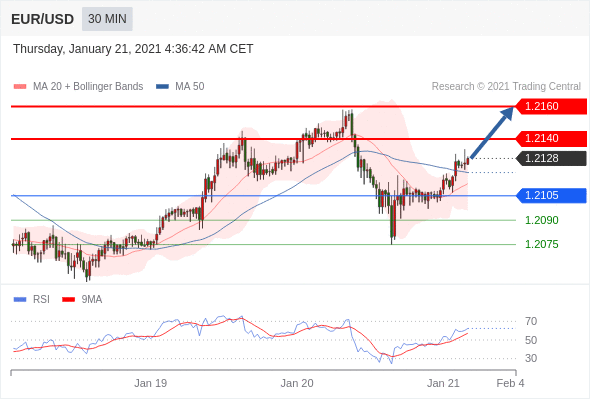
Task: Click the RSI legend label
Action: (41, 300)
